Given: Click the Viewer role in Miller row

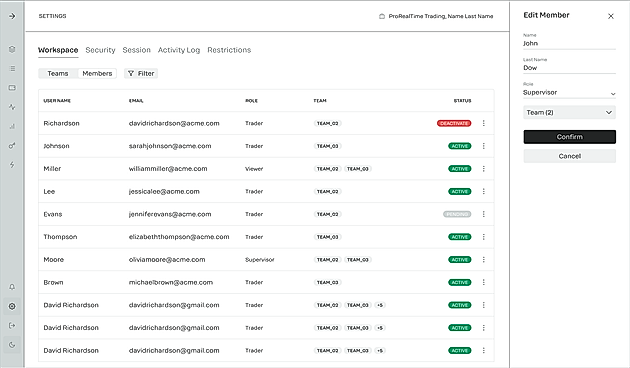Looking at the screenshot, I should 254,169.
